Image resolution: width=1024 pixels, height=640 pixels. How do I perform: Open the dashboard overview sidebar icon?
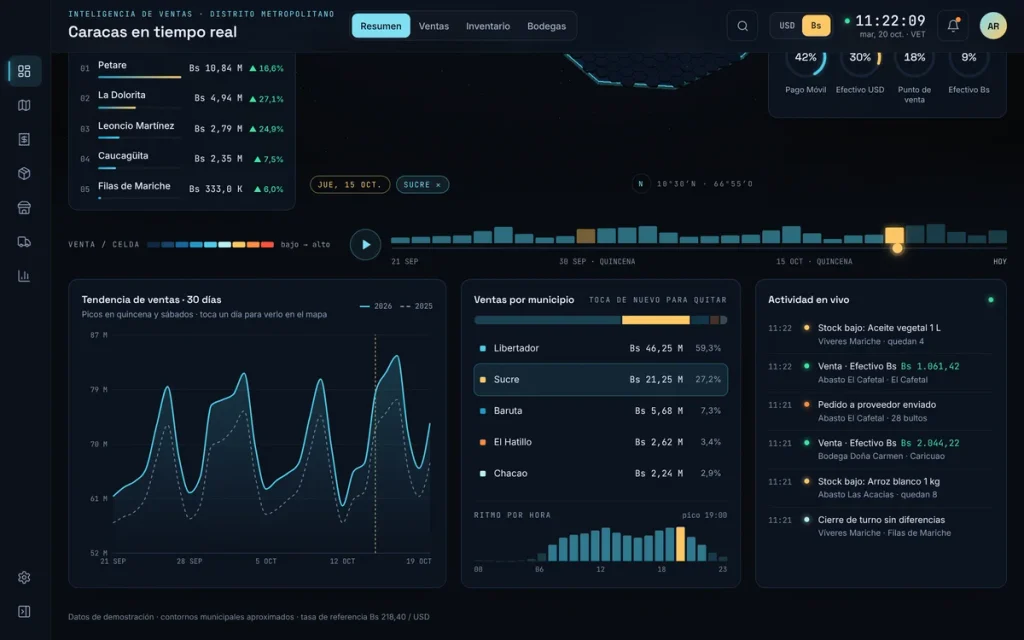pos(24,71)
